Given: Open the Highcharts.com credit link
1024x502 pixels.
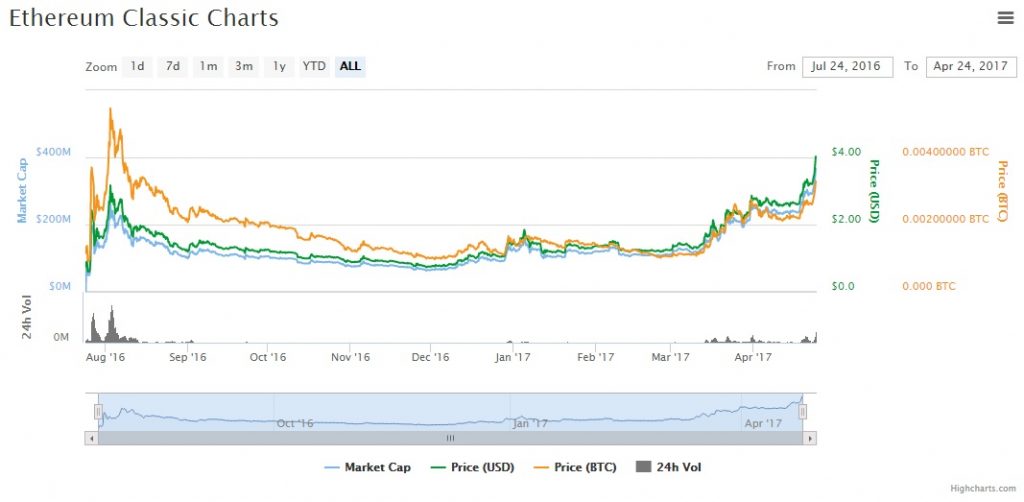Looking at the screenshot, I should [x=984, y=488].
